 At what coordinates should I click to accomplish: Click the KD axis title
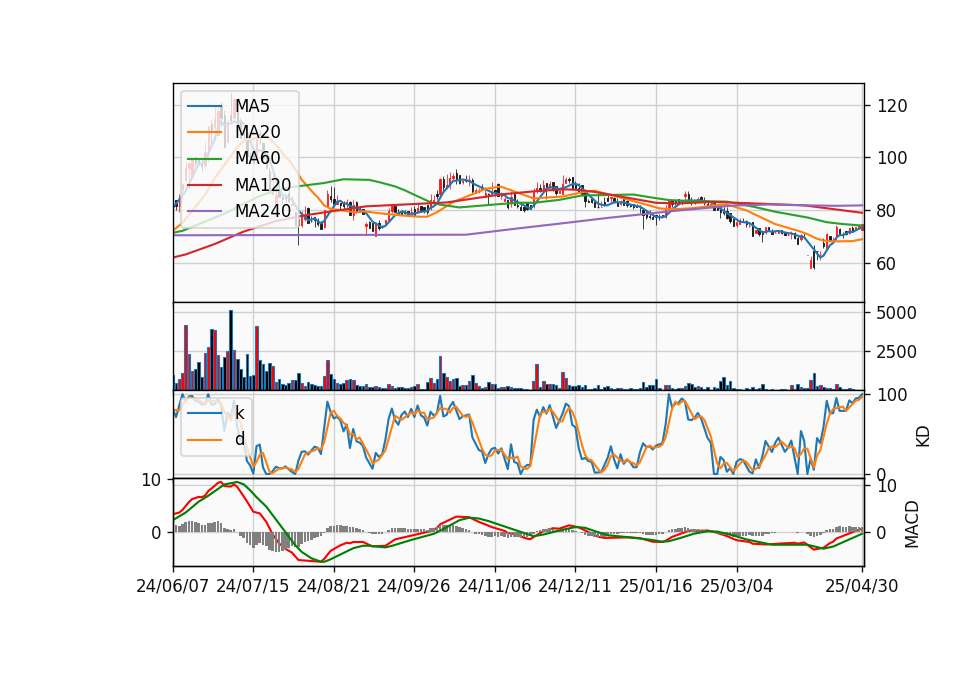923,436
